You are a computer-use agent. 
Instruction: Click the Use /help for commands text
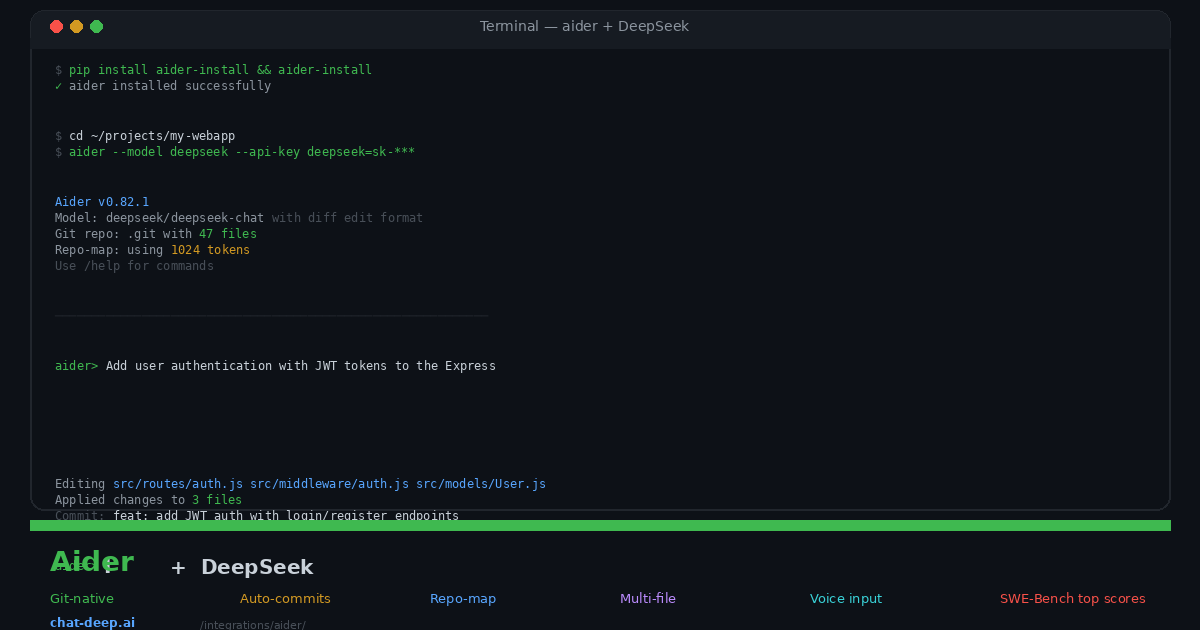(134, 265)
